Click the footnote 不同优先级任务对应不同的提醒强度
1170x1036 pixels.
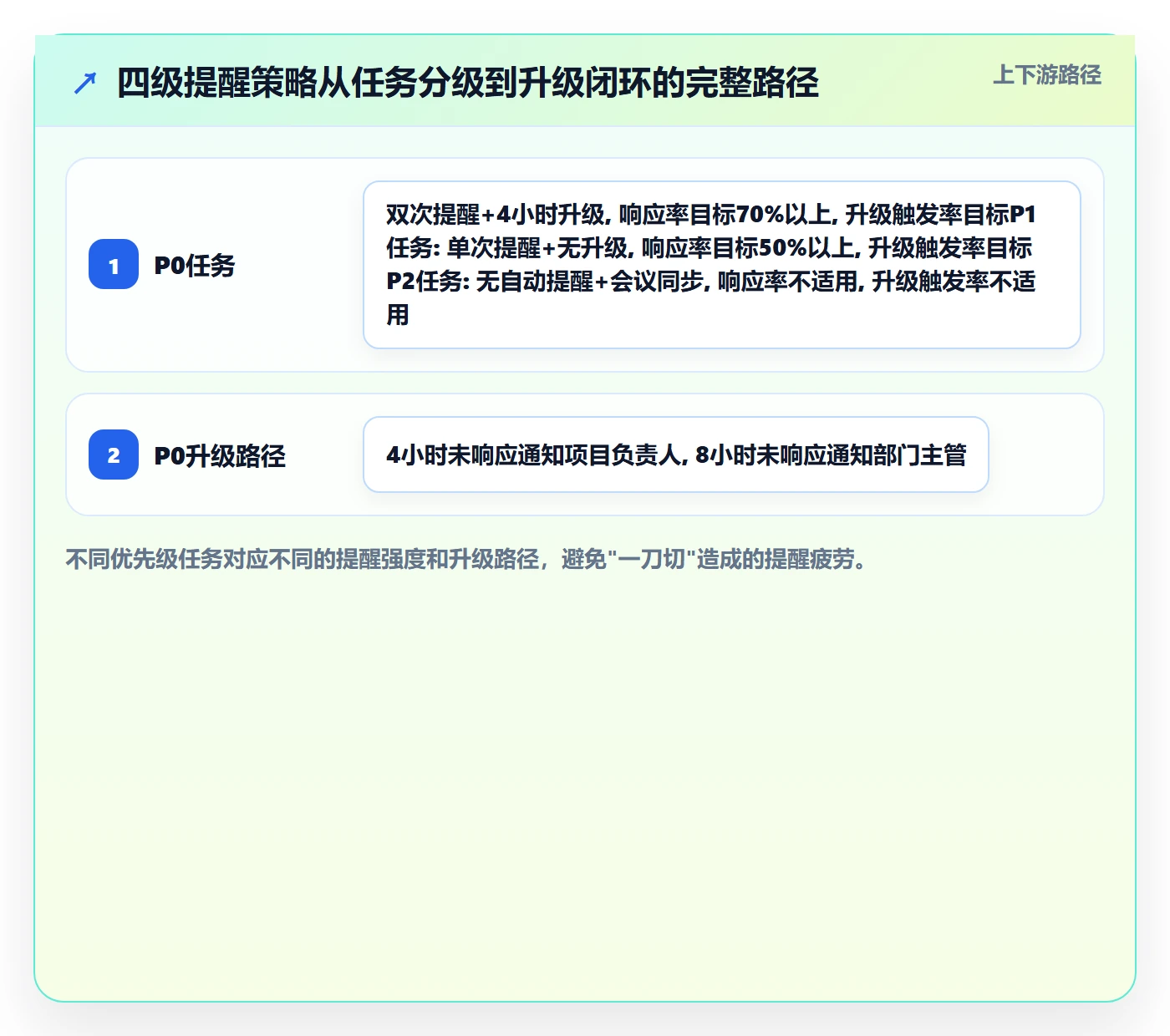[x=466, y=559]
